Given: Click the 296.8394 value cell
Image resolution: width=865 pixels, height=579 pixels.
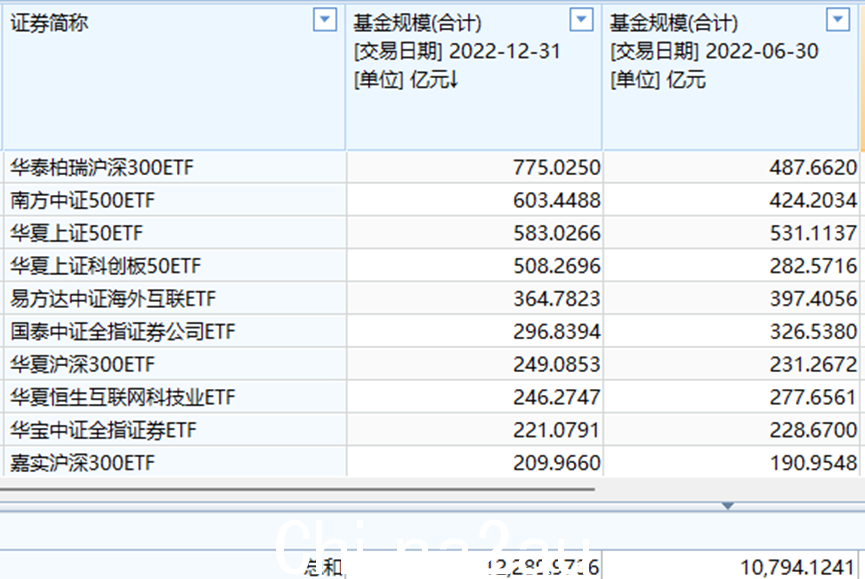Looking at the screenshot, I should (474, 331).
